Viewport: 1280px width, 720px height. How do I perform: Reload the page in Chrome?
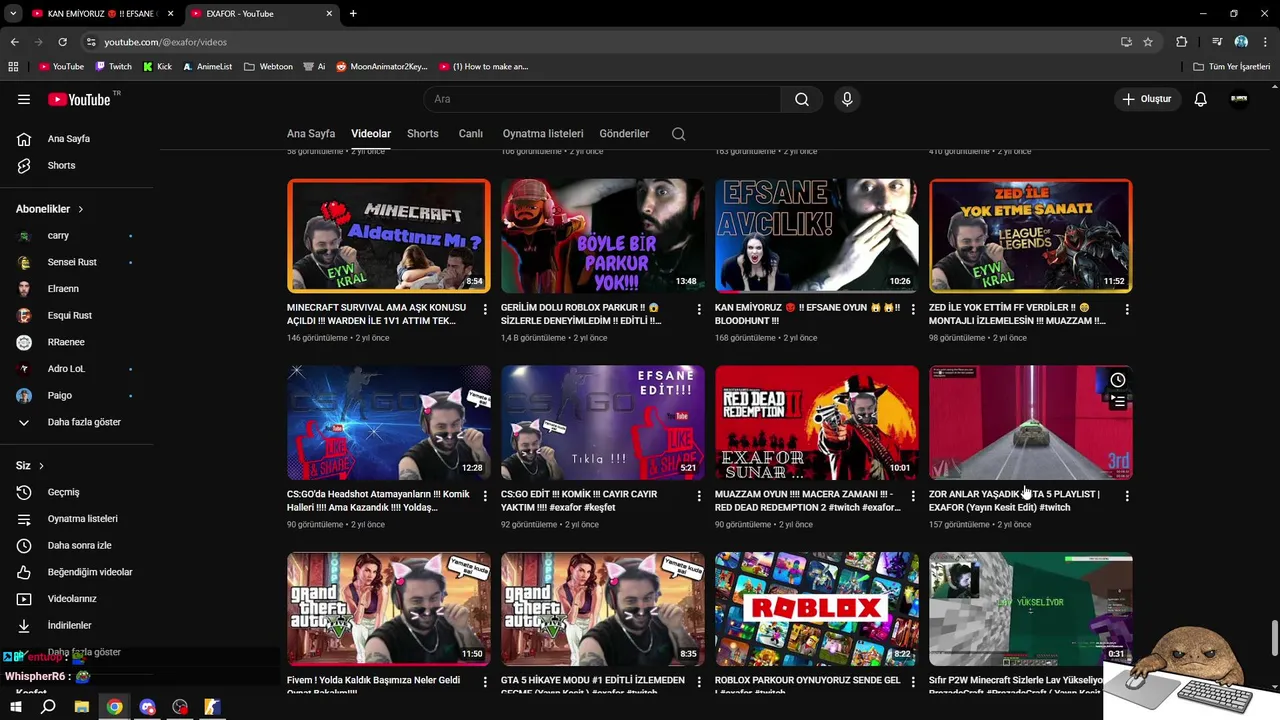click(62, 42)
